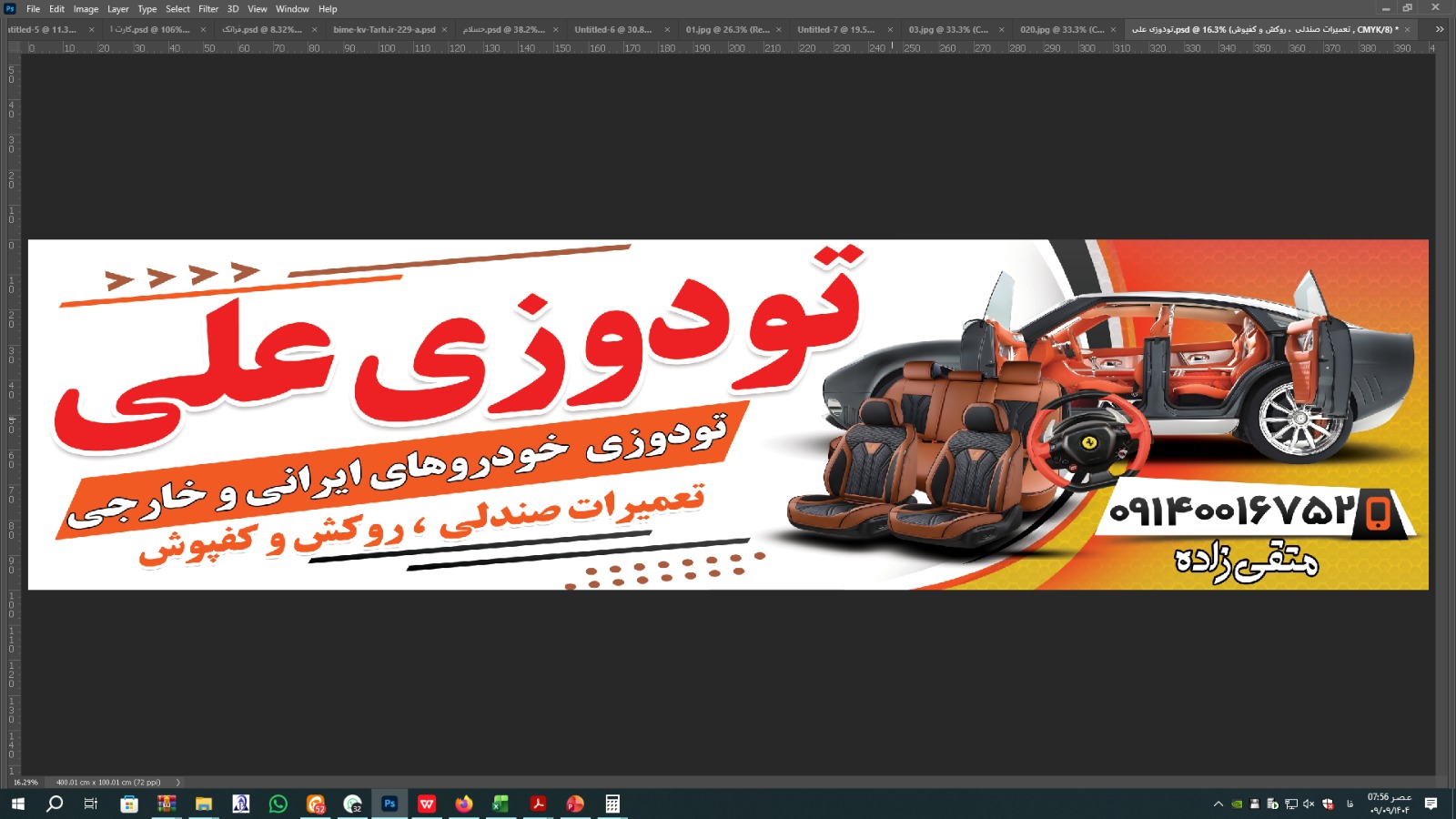Close the Untitled-7 document tab
The height and width of the screenshot is (819, 1456).
tap(890, 29)
